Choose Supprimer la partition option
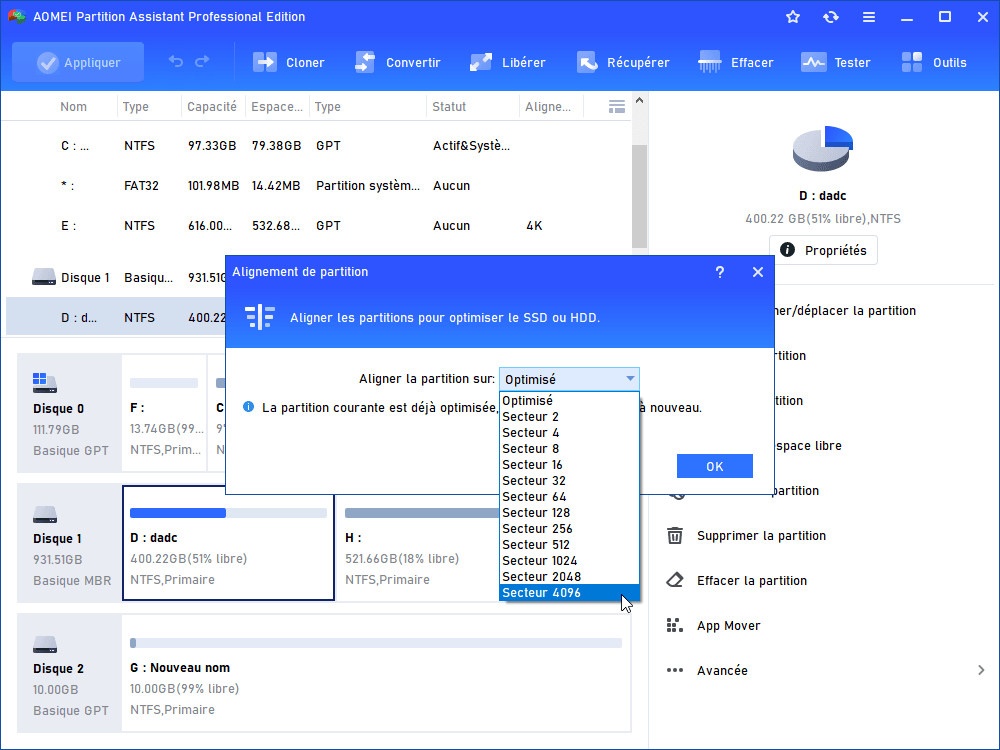The height and width of the screenshot is (750, 1000). (x=760, y=536)
